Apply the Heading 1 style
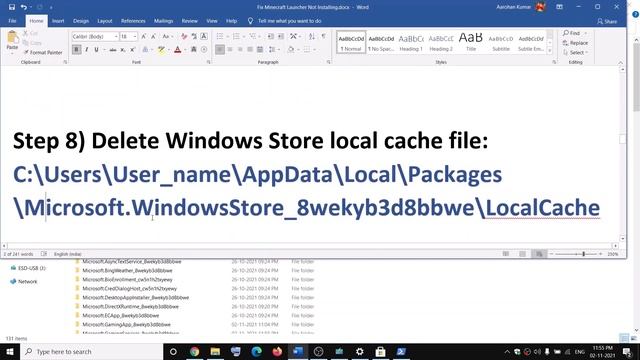 pyautogui.click(x=411, y=42)
